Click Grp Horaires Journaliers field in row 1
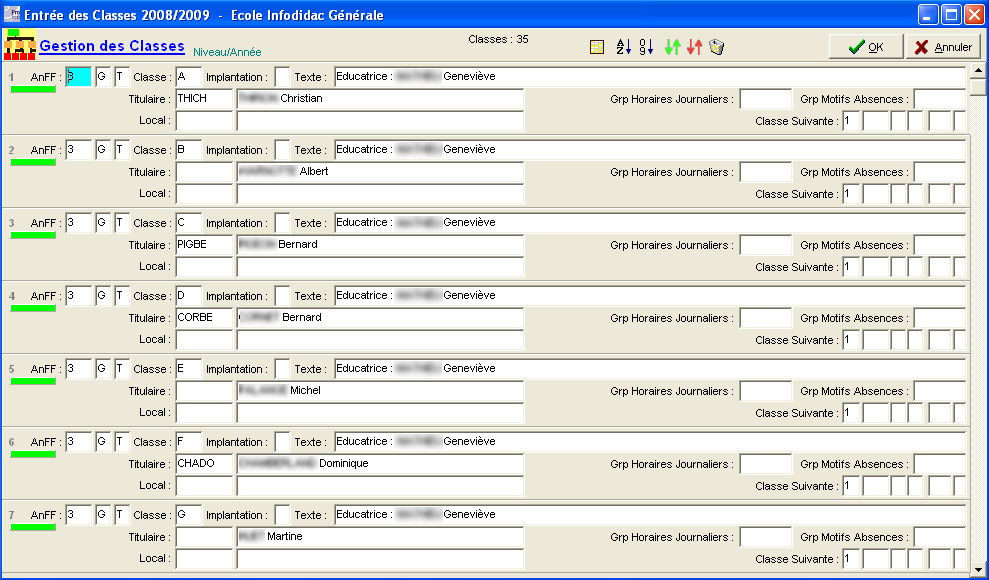 [766, 99]
